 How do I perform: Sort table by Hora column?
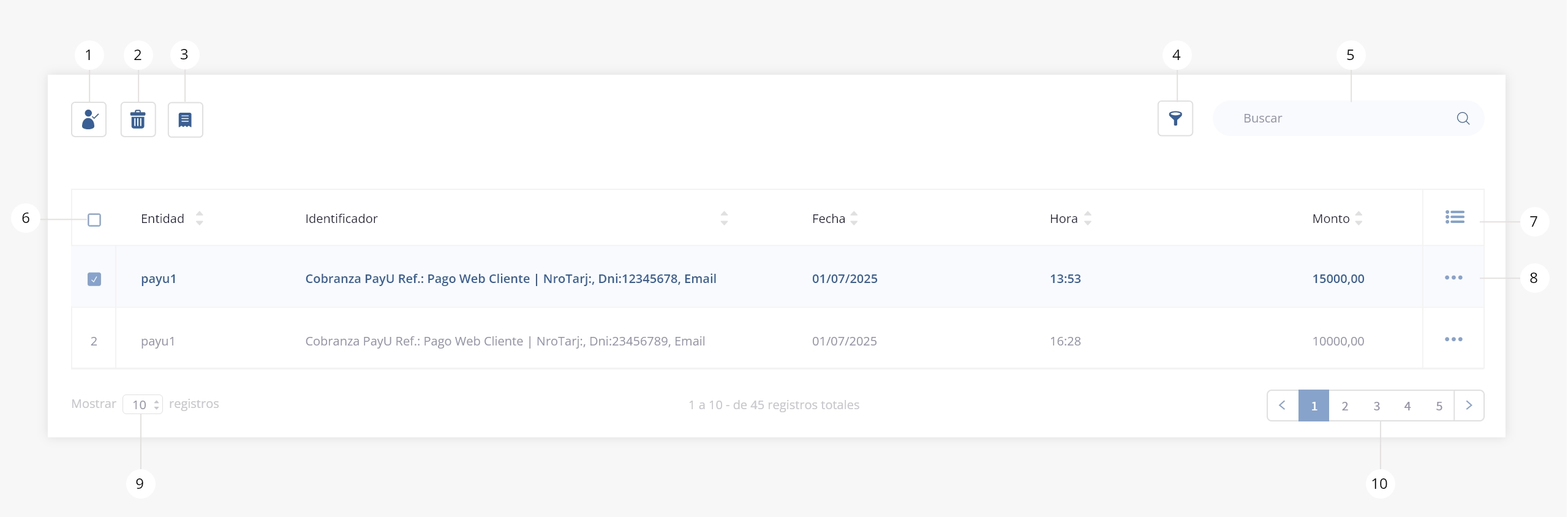tap(1088, 219)
